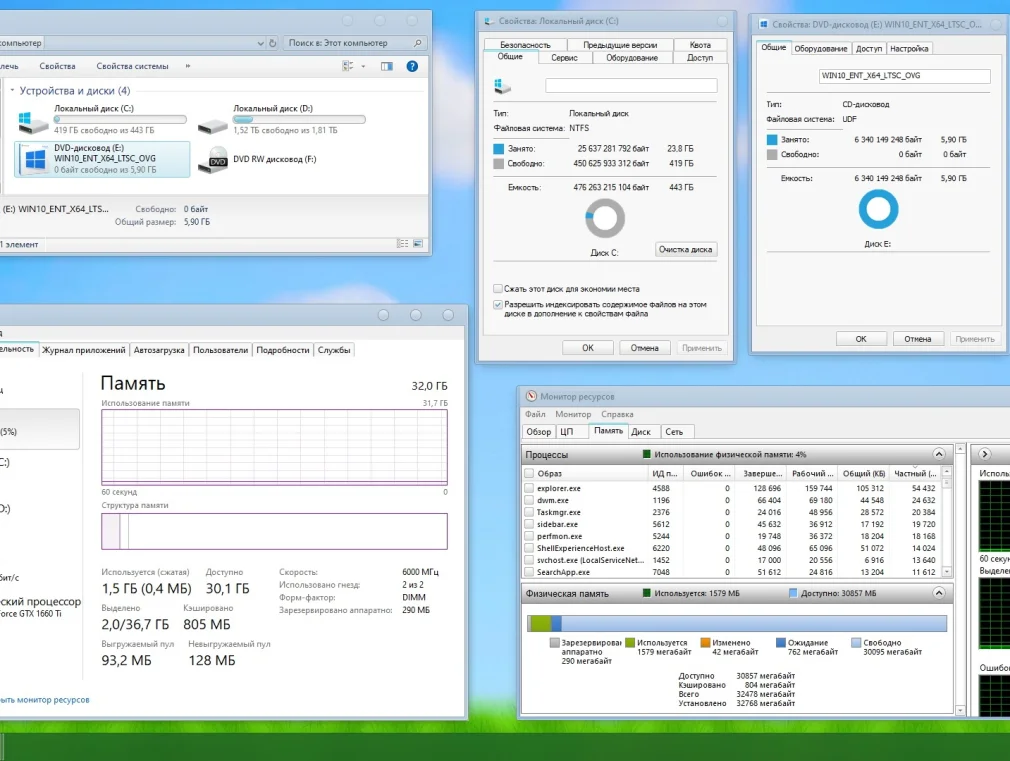Click the search magnifier icon in Explorer
The width and height of the screenshot is (1010, 761).
418,43
